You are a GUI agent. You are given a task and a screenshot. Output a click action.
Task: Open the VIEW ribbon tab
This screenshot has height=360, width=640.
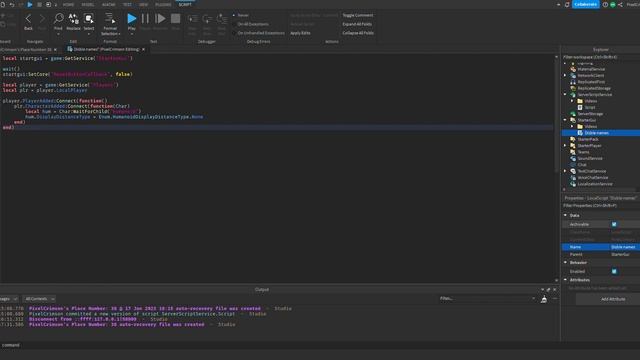click(x=143, y=4)
